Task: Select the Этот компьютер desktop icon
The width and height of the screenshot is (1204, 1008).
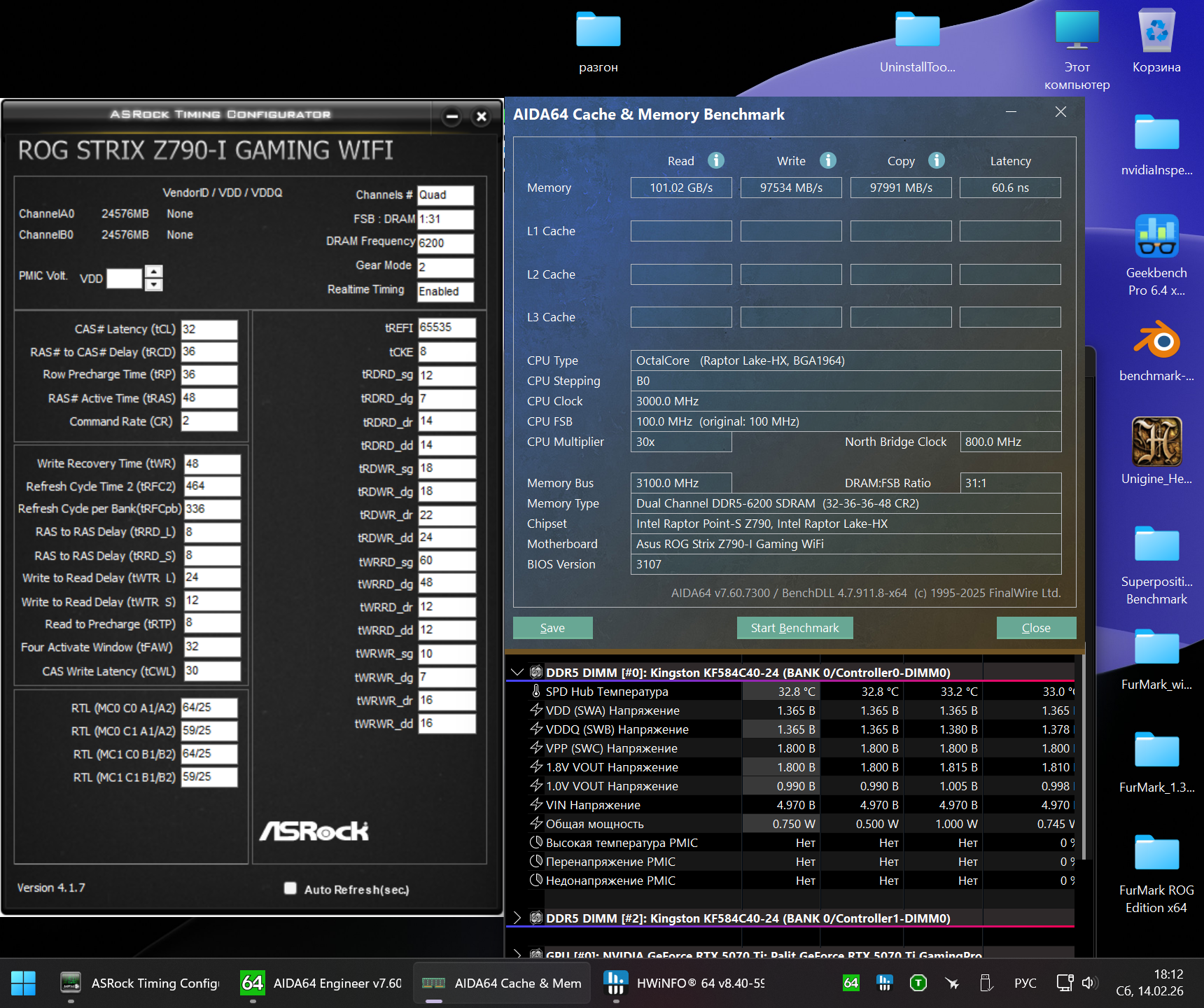Action: coord(1077,50)
